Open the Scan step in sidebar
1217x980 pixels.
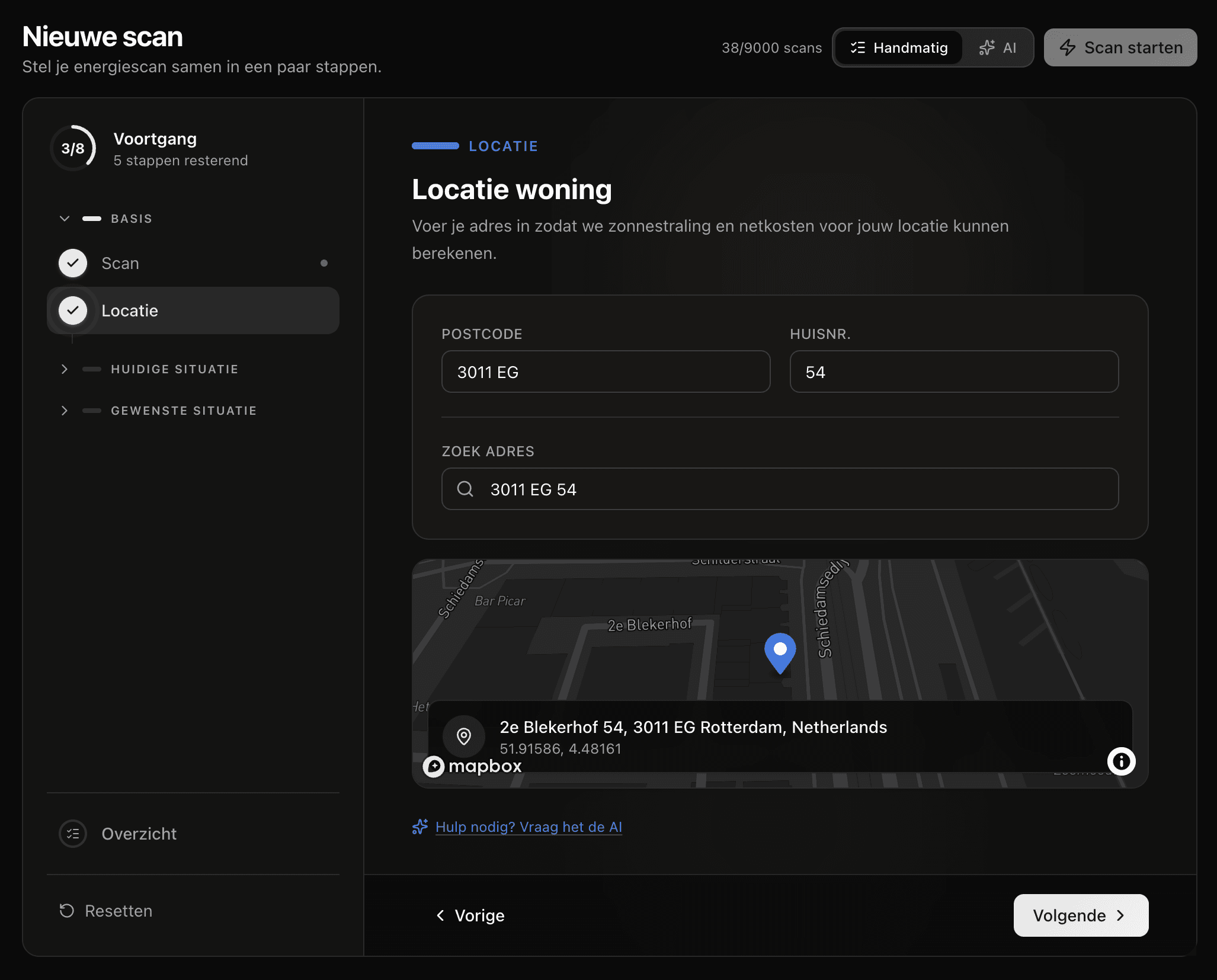[120, 263]
